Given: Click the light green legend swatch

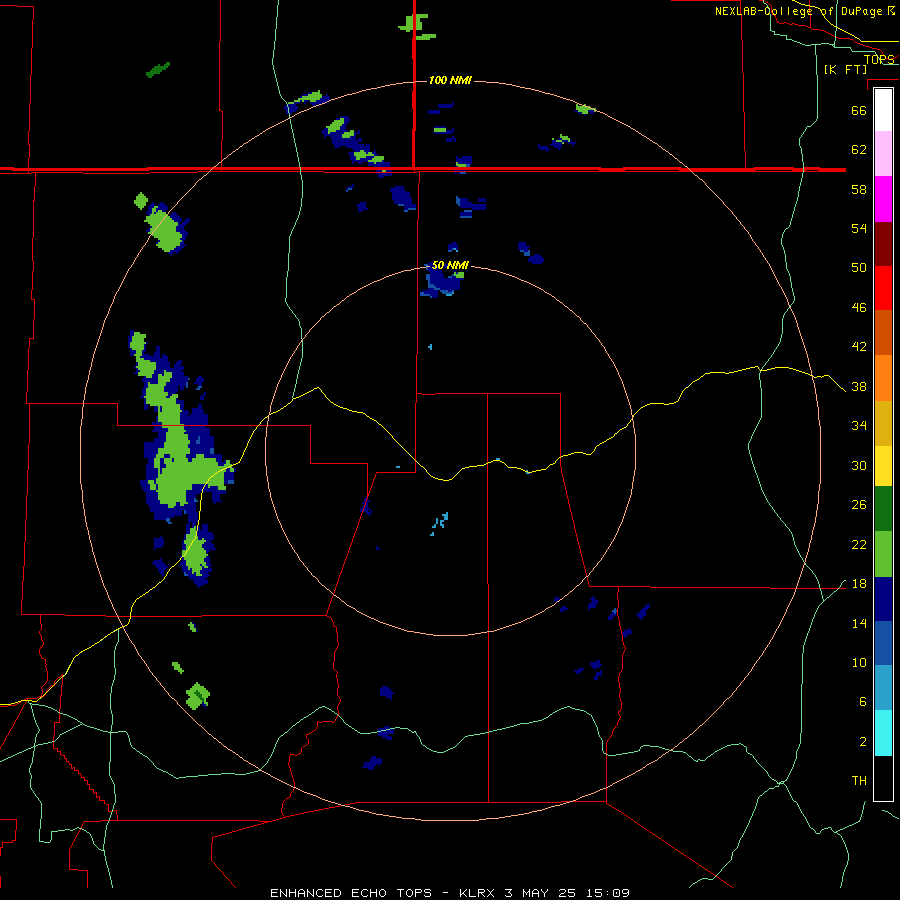Looking at the screenshot, I should click(883, 554).
